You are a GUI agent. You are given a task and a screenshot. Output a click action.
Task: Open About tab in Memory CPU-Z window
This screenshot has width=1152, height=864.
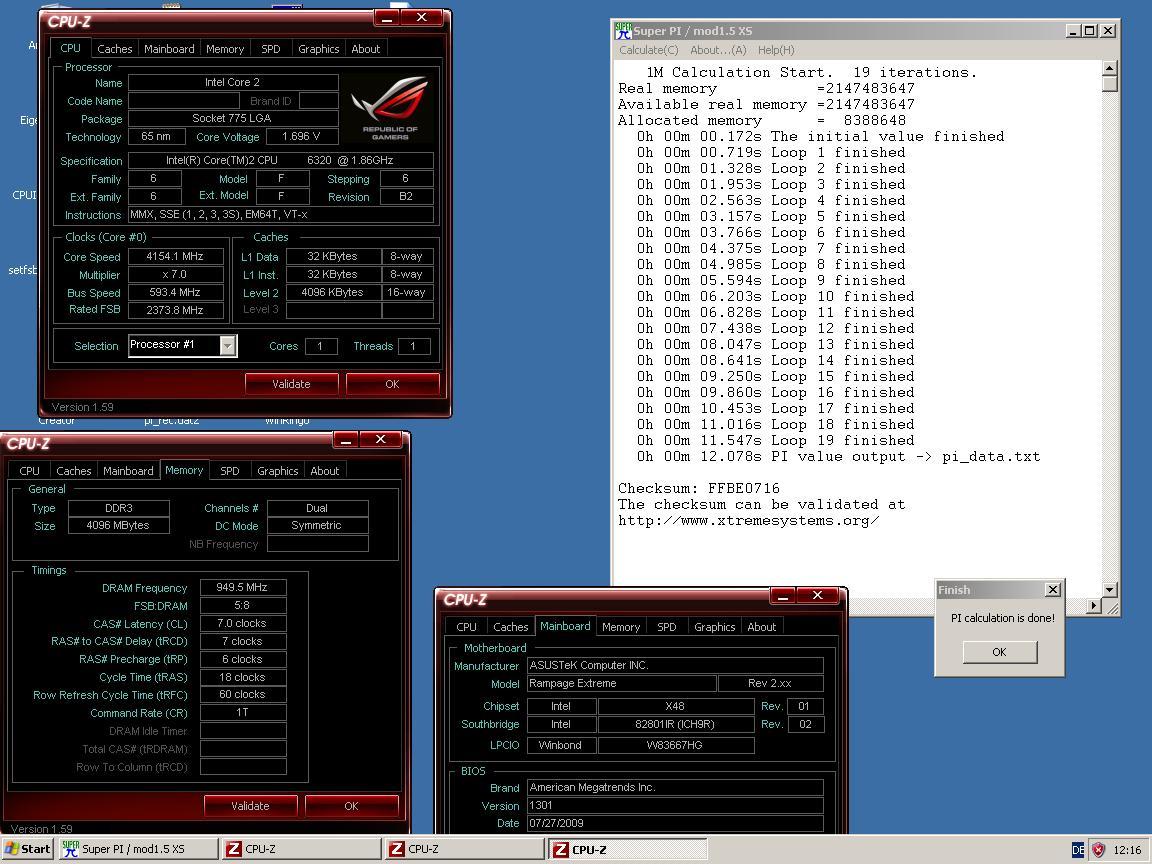point(324,471)
